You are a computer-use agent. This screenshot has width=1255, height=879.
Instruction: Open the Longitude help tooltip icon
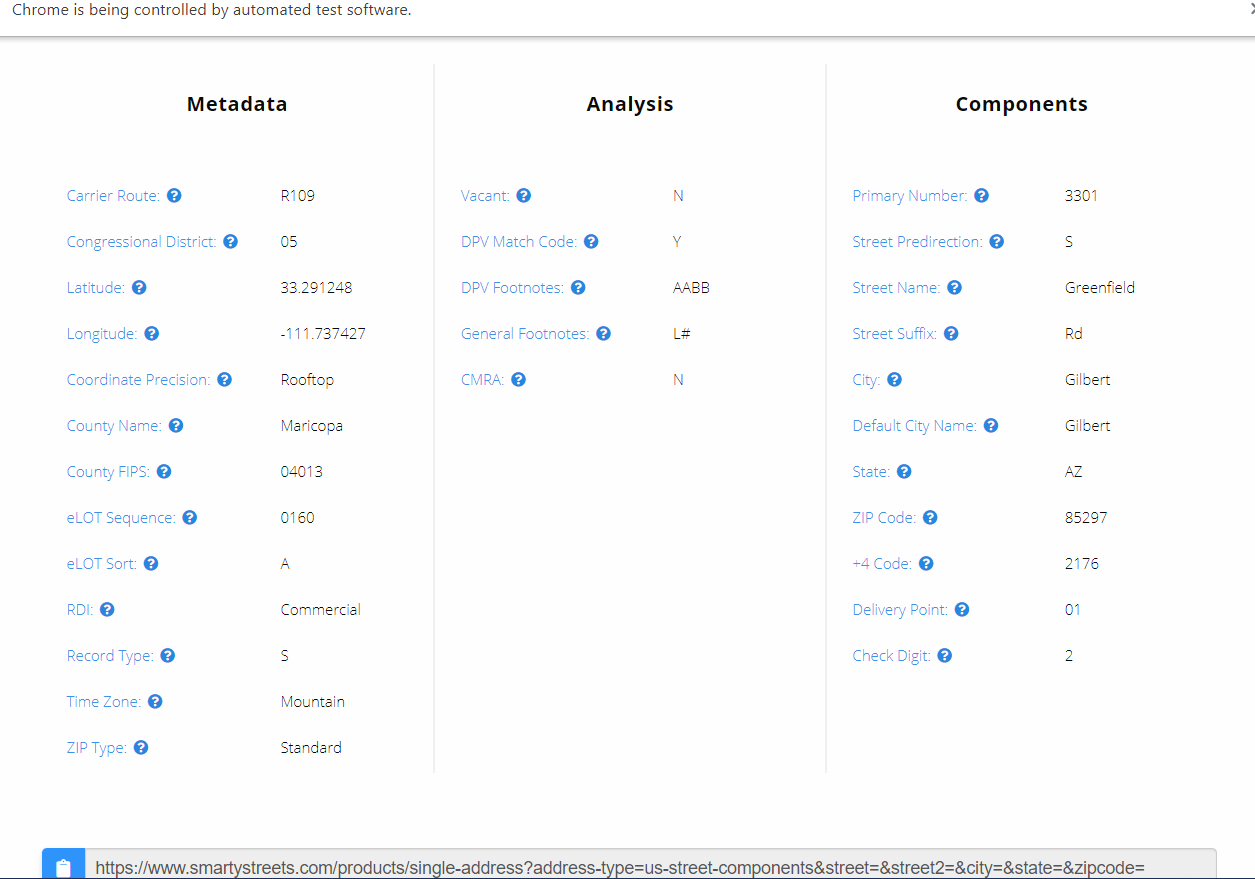click(x=152, y=334)
